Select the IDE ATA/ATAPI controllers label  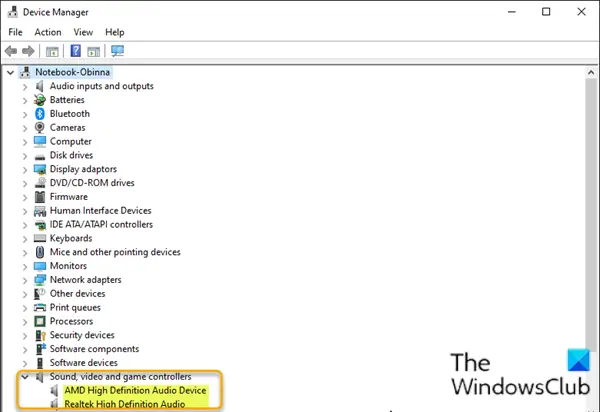[x=101, y=225]
